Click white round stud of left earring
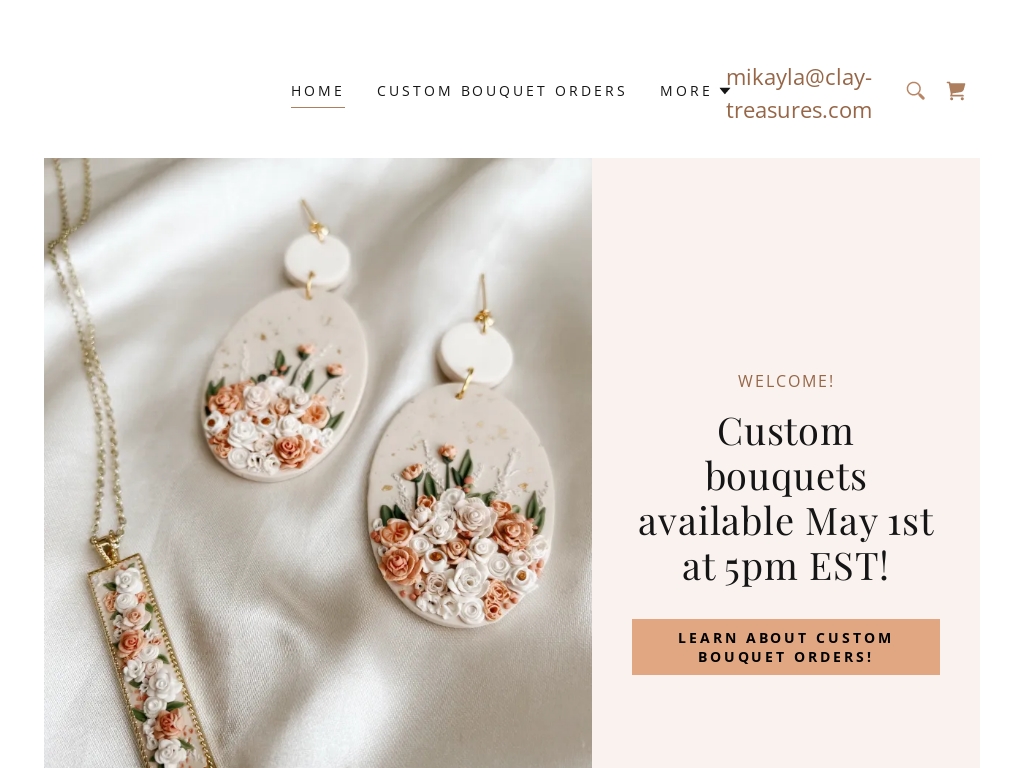1024x768 pixels. (x=317, y=261)
